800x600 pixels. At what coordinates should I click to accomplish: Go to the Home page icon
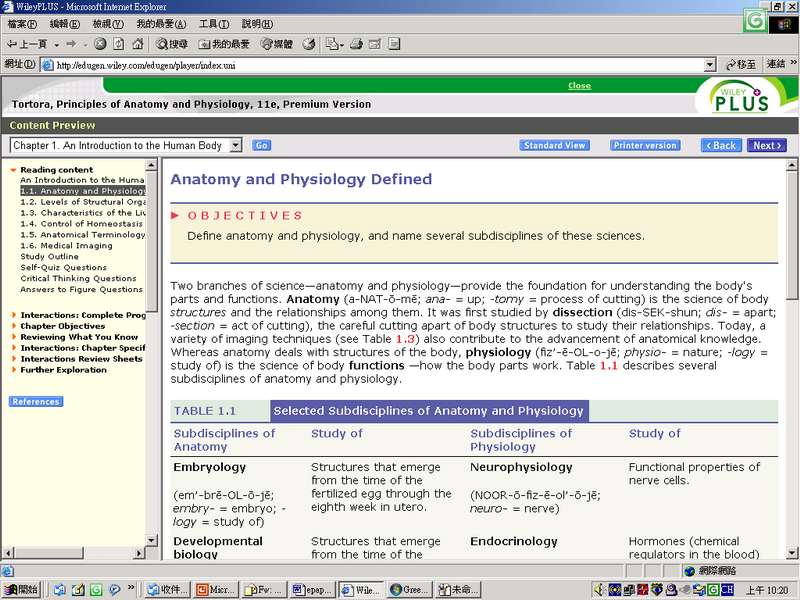137,44
